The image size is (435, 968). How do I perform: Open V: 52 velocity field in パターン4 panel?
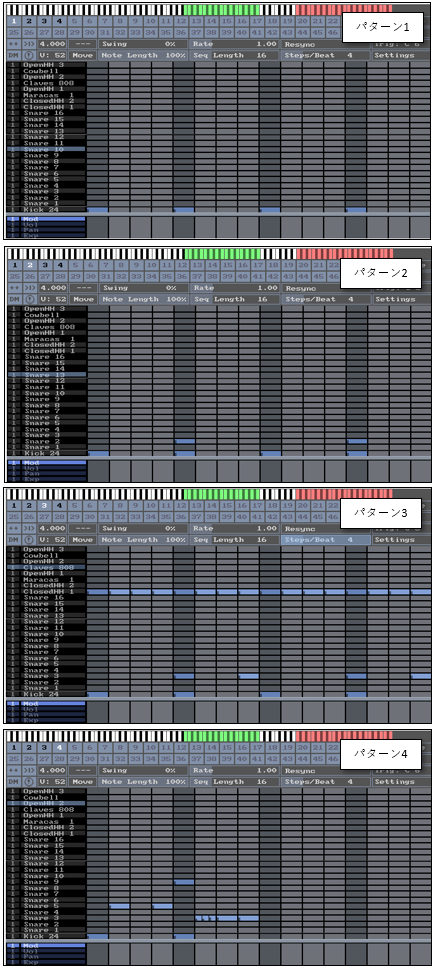pyautogui.click(x=51, y=782)
